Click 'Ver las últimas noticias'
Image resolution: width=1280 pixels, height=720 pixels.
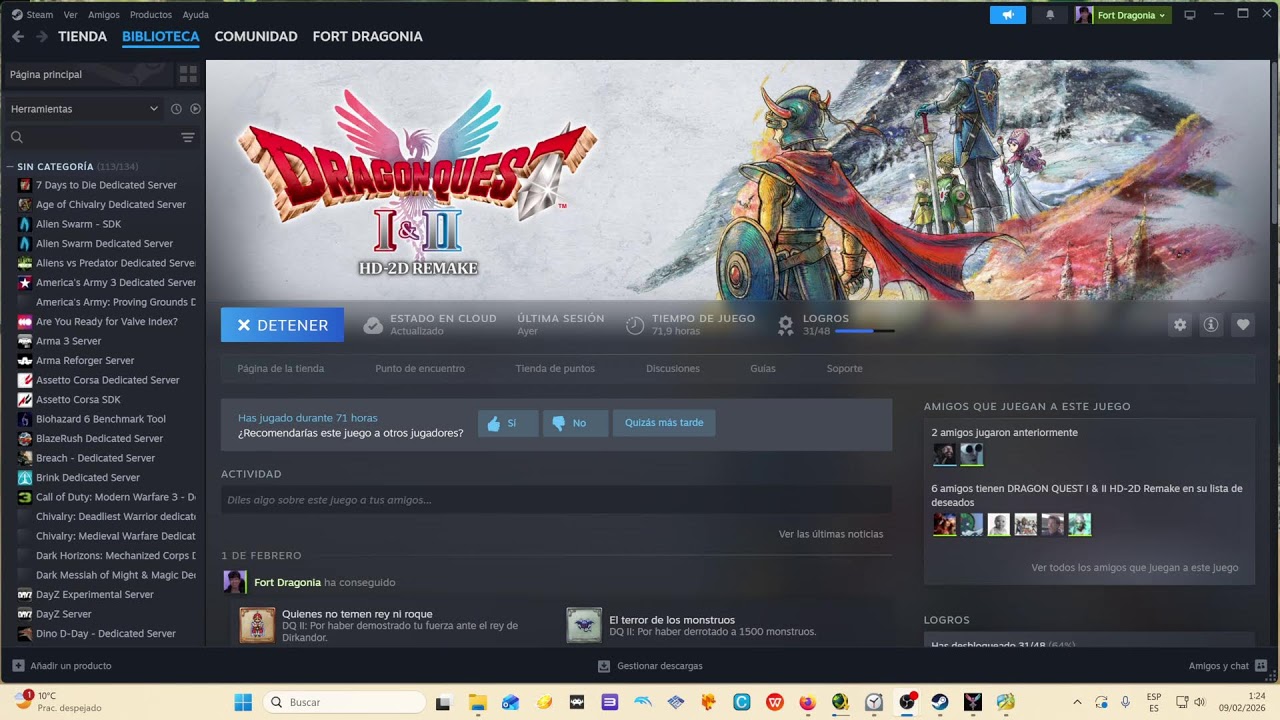pyautogui.click(x=831, y=534)
